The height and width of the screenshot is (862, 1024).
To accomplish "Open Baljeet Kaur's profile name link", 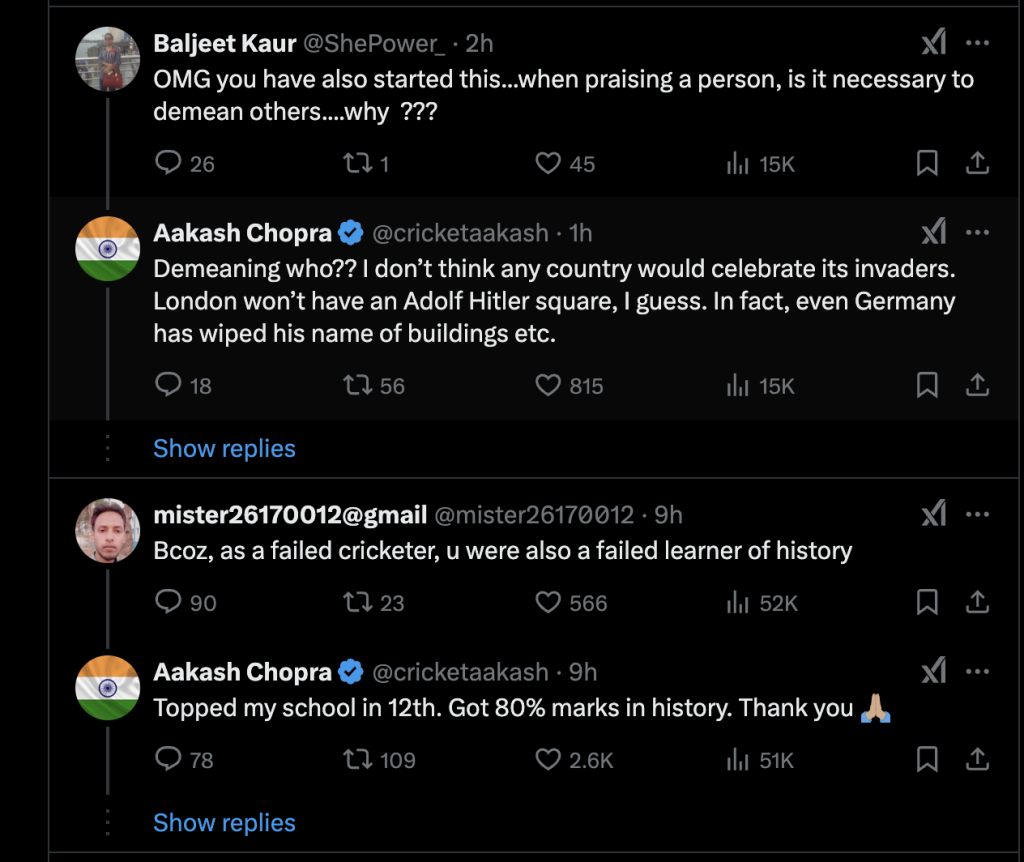I will [225, 44].
